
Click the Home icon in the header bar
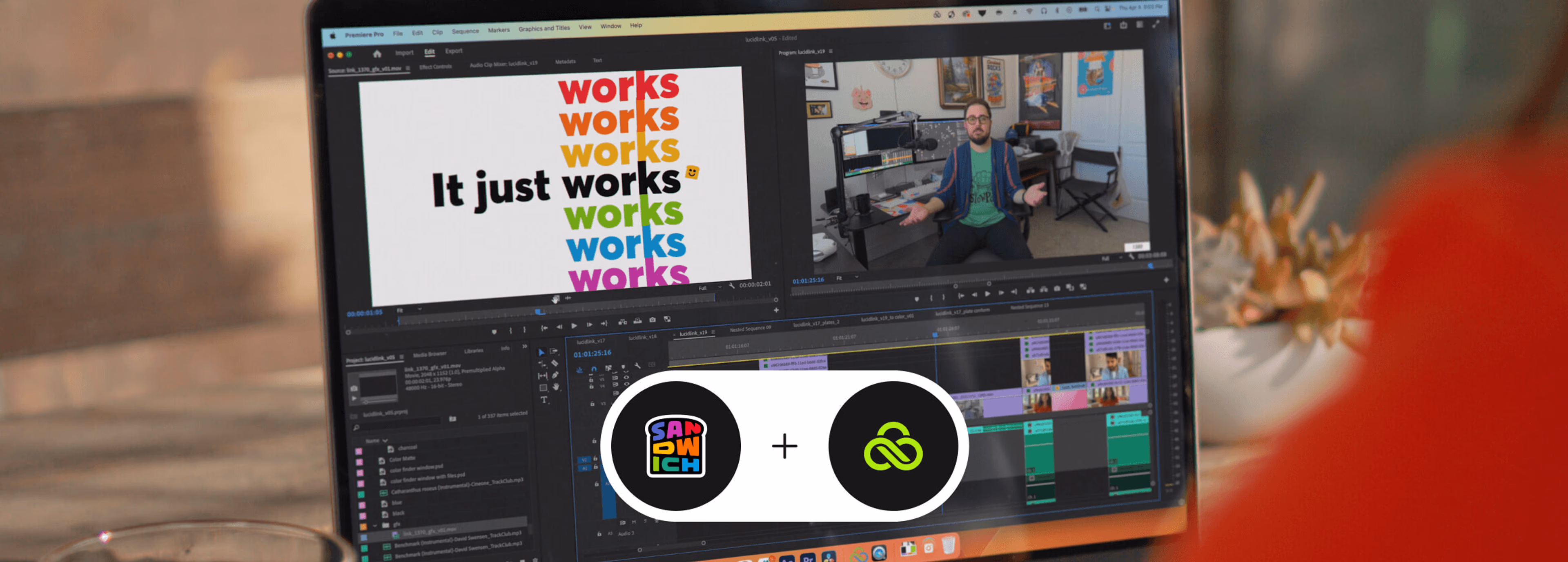377,53
